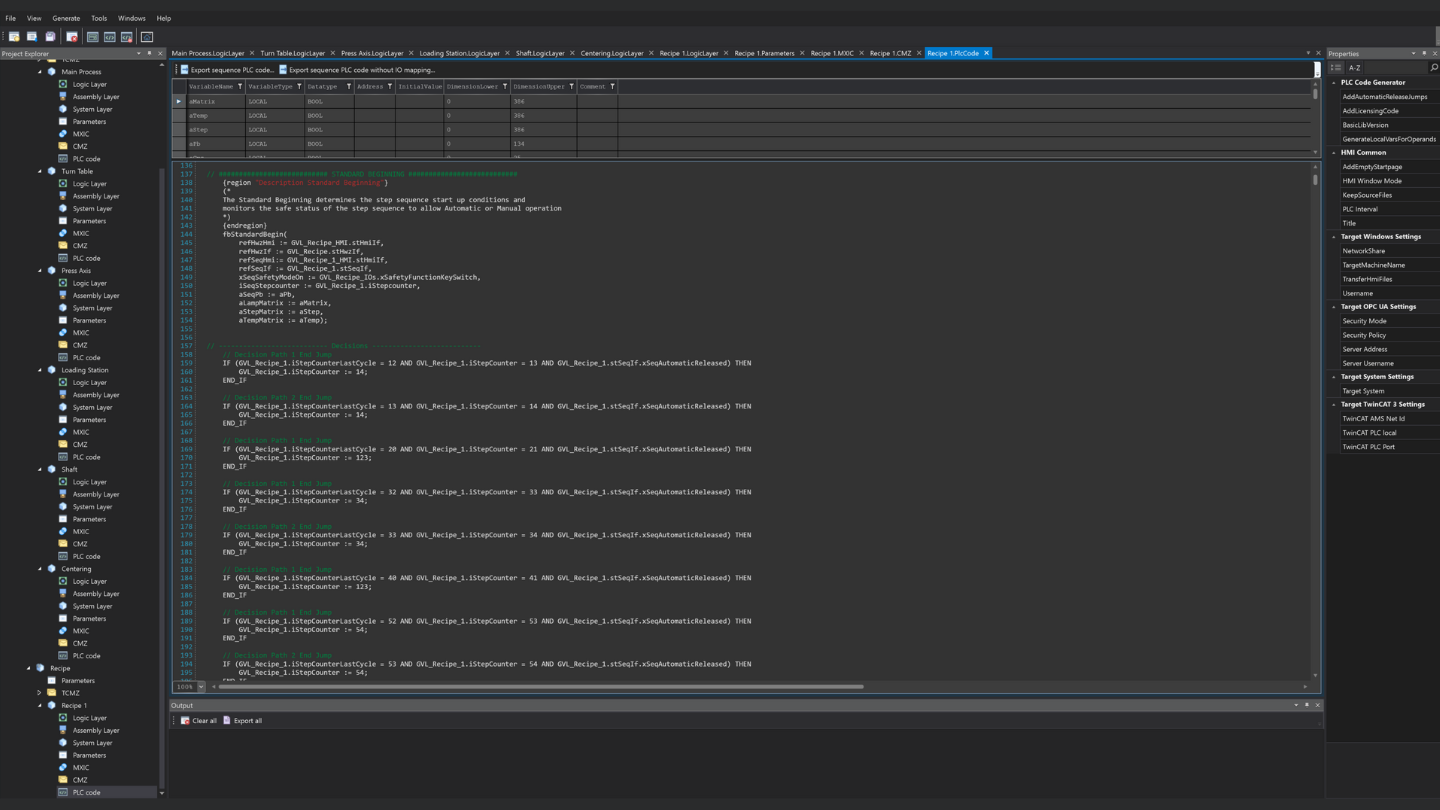Click the aStep variable name cell
Screen dimensions: 1440x810
[x=216, y=129]
